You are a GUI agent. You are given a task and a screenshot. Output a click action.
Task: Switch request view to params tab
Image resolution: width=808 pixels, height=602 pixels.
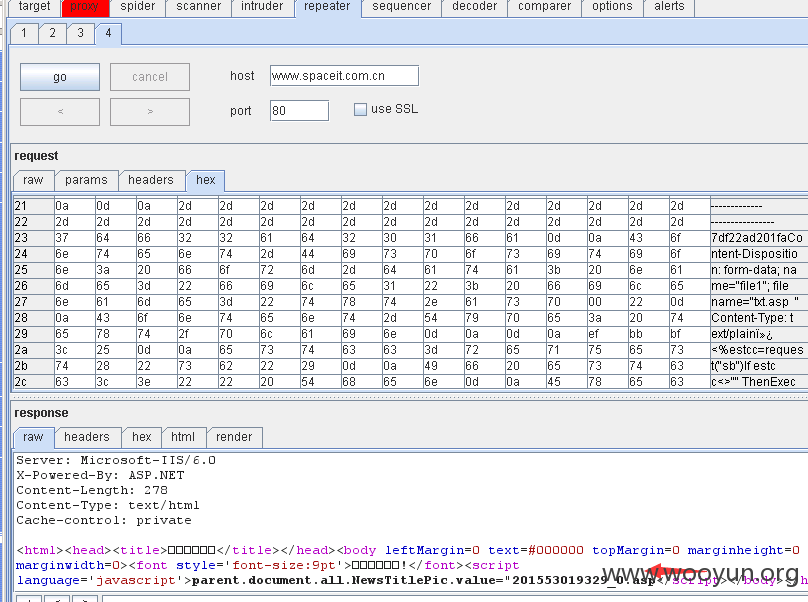86,180
